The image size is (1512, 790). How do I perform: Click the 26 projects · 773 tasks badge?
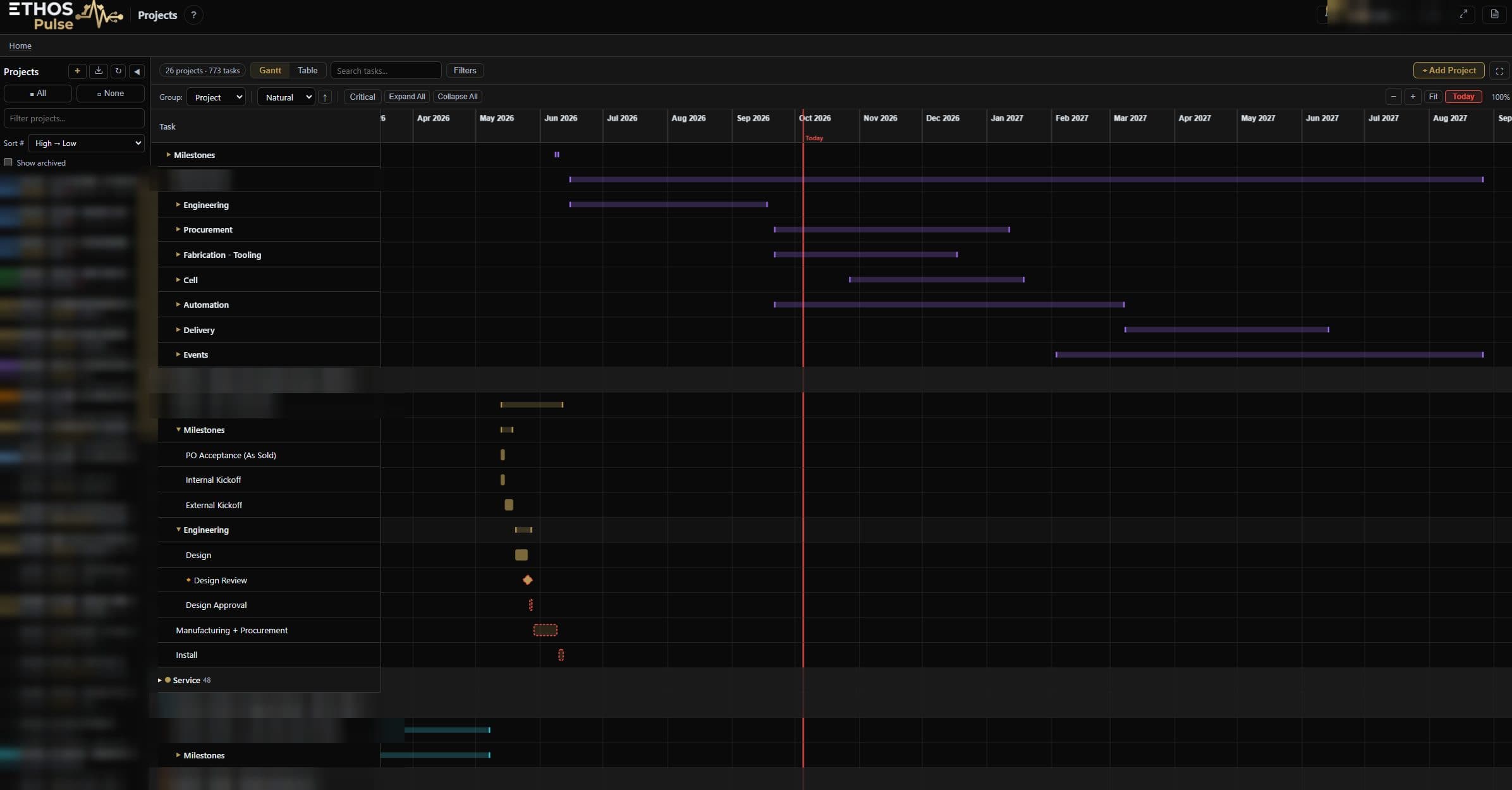click(x=202, y=71)
